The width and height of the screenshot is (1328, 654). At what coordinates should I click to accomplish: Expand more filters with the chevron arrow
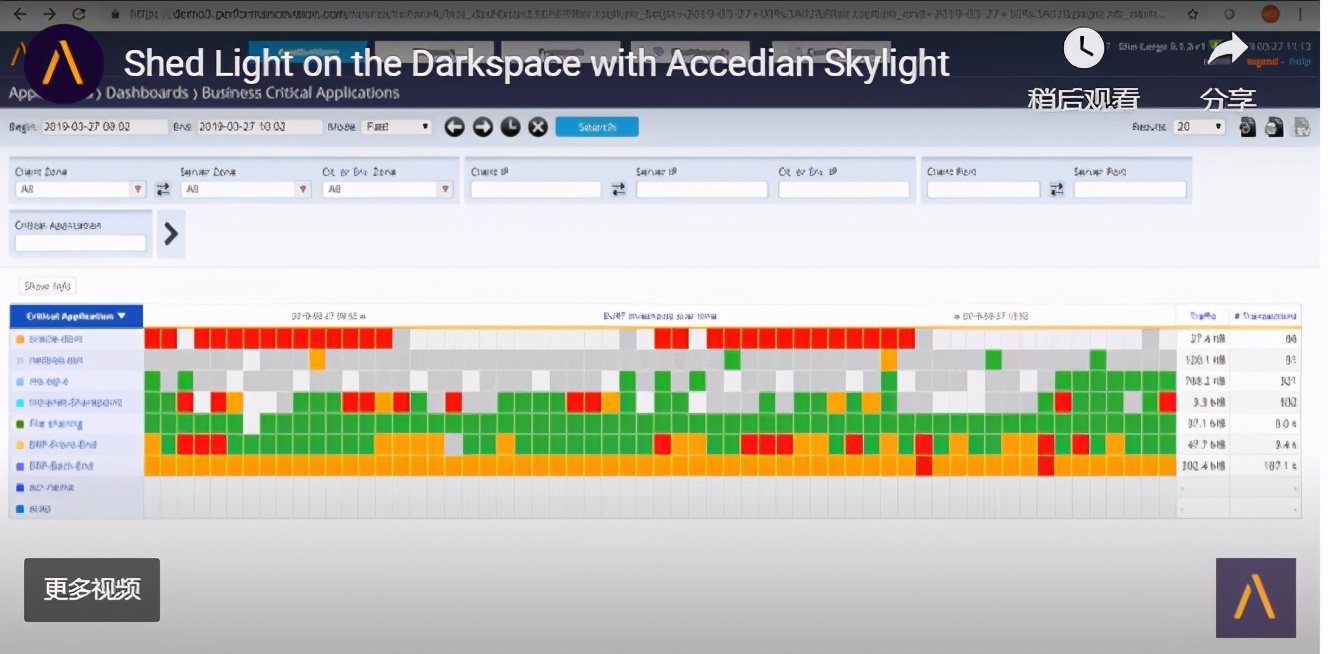click(x=171, y=233)
